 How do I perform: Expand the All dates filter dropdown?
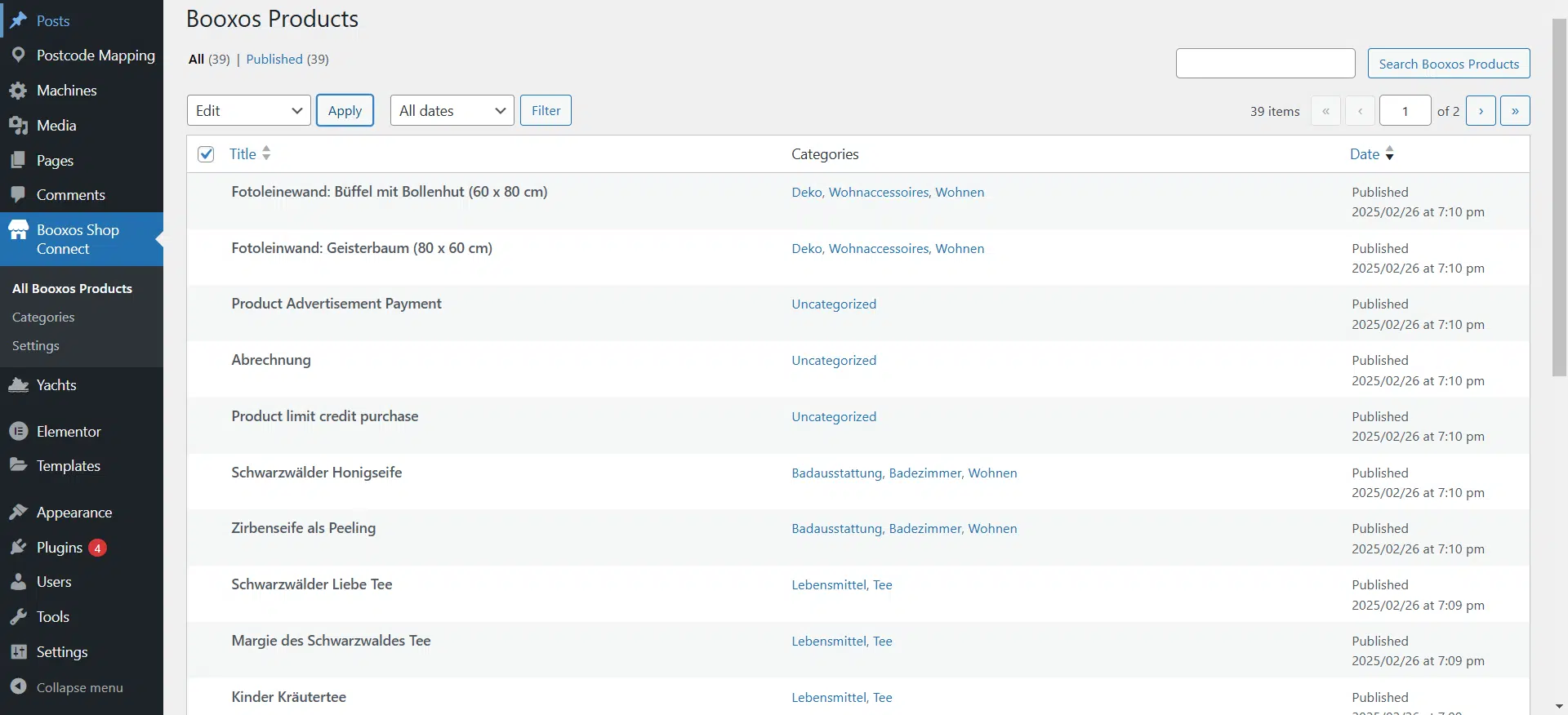click(452, 111)
